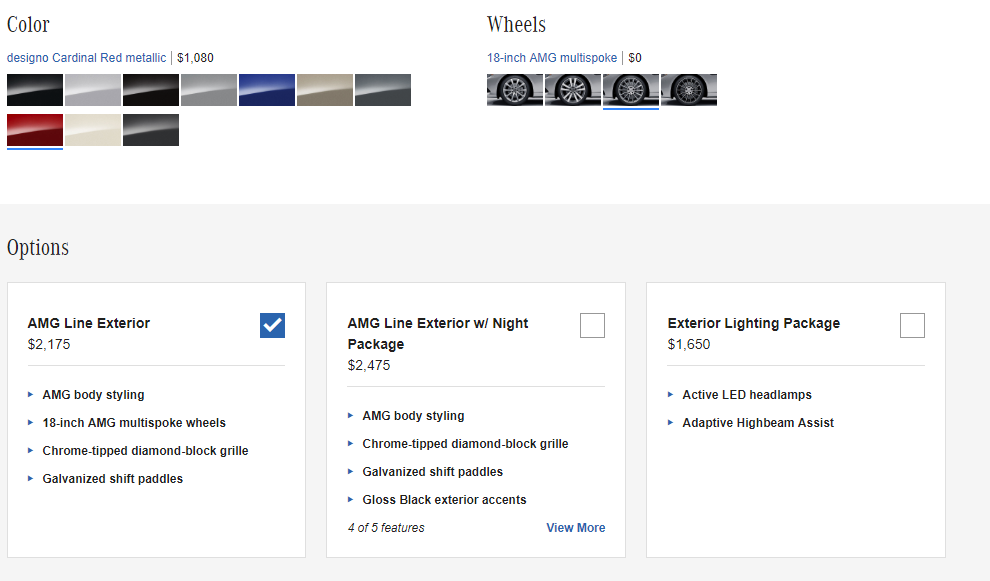The width and height of the screenshot is (990, 581).
Task: Expand 18-inch AMG multispoke wheels feature
Action: (x=134, y=422)
